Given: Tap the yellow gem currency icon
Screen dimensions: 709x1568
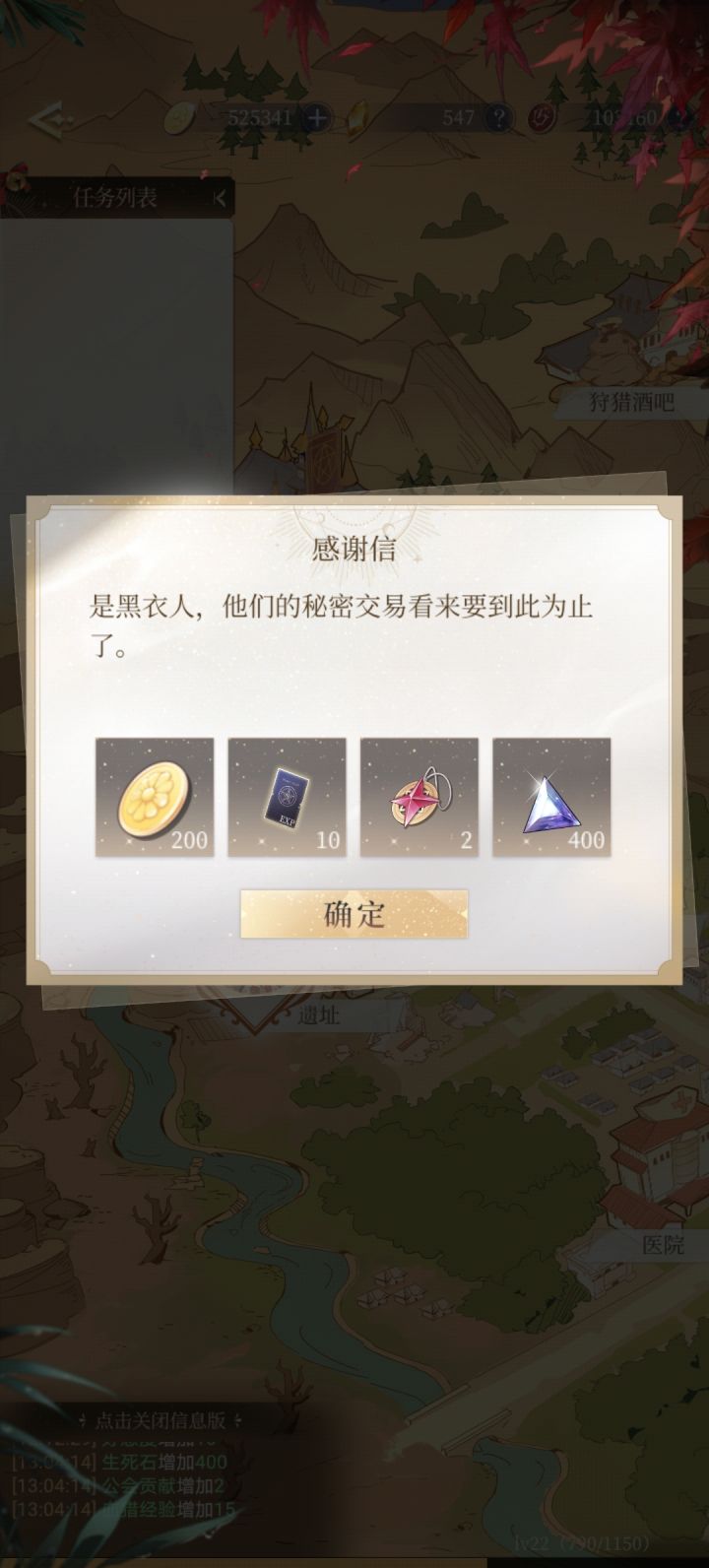Looking at the screenshot, I should [x=359, y=119].
